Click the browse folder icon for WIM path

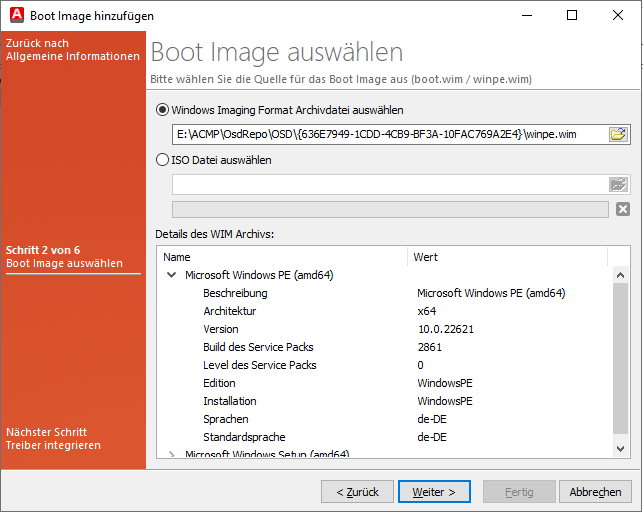(x=618, y=134)
